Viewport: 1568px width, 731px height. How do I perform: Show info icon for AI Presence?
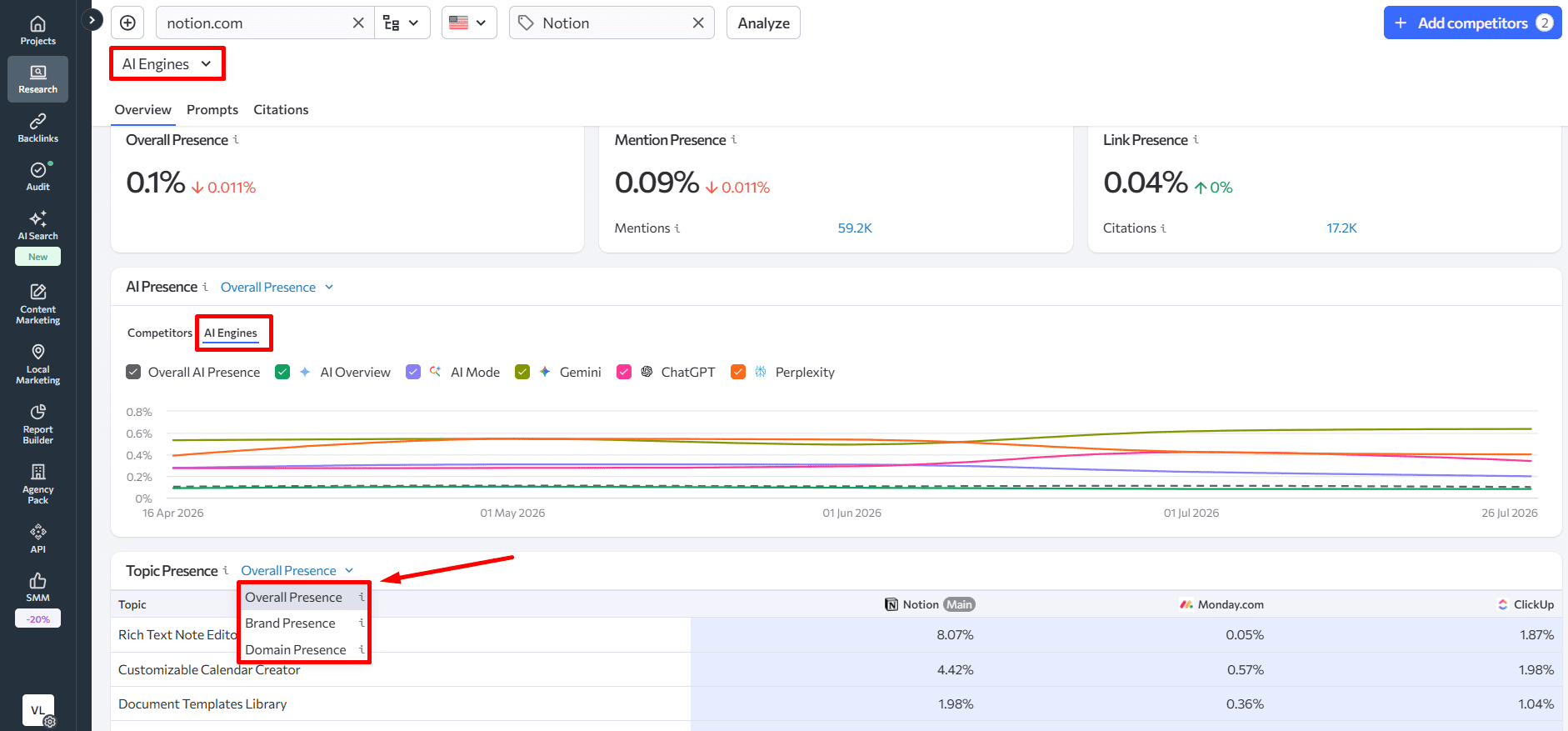205,286
